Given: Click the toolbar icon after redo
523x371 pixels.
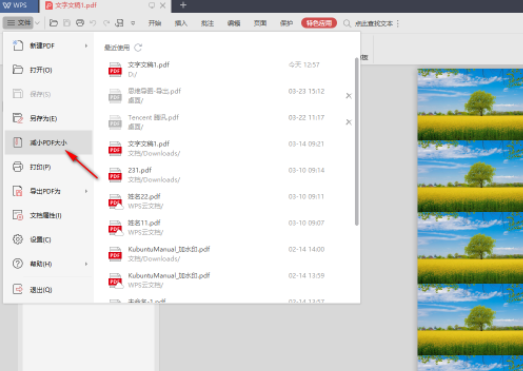Looking at the screenshot, I should 119,23.
